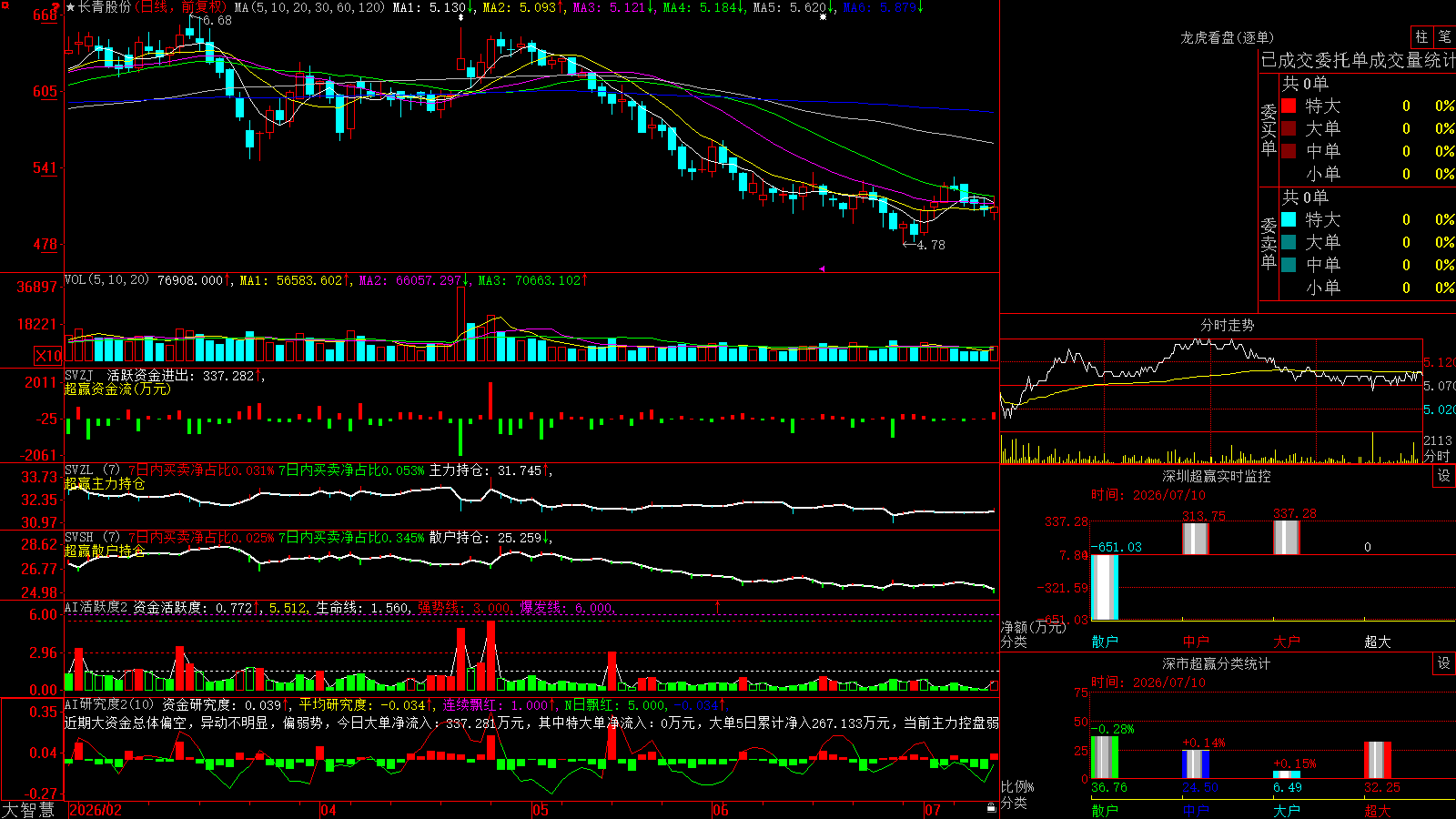This screenshot has height=819, width=1456.
Task: Click the yellow MA2: 5.093 value
Action: pyautogui.click(x=522, y=7)
